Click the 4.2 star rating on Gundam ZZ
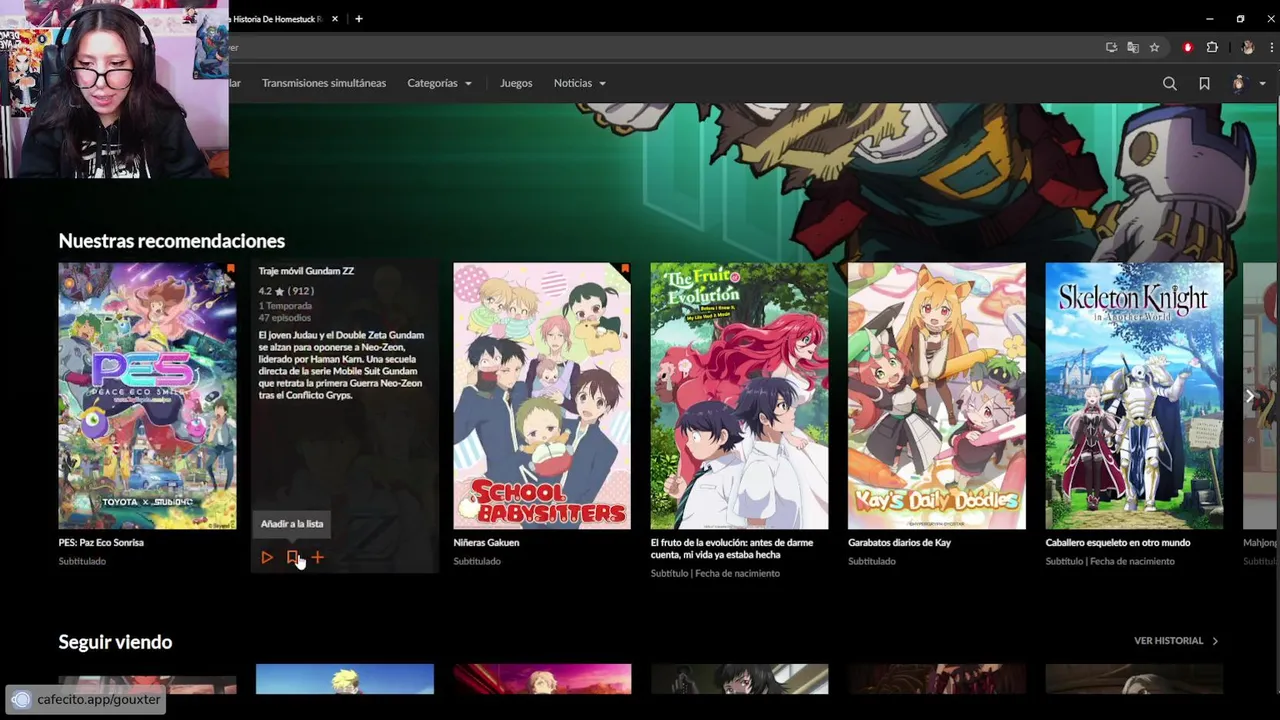Viewport: 1280px width, 720px height. [286, 292]
